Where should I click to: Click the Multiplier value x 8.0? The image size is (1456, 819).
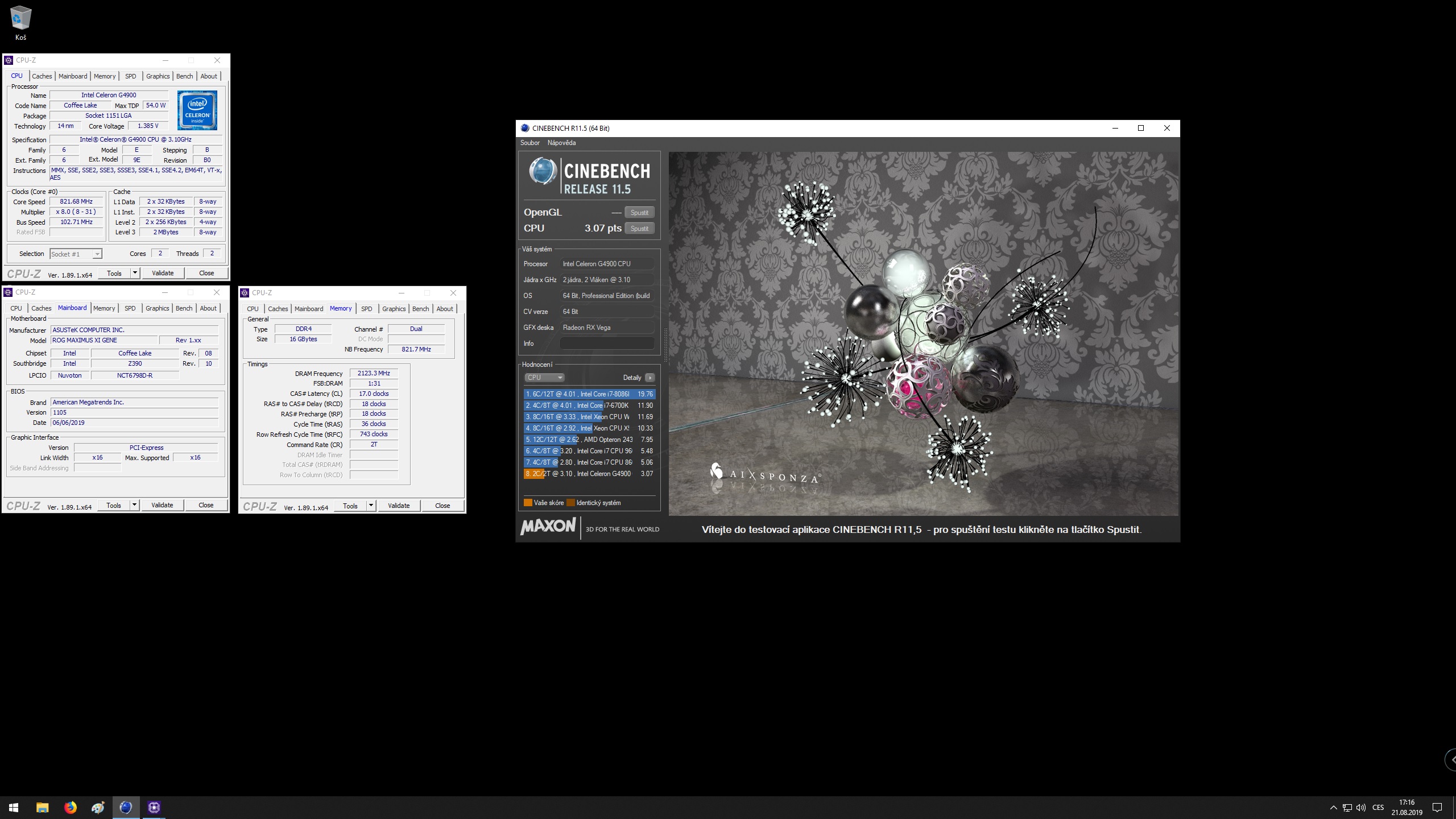tap(76, 212)
